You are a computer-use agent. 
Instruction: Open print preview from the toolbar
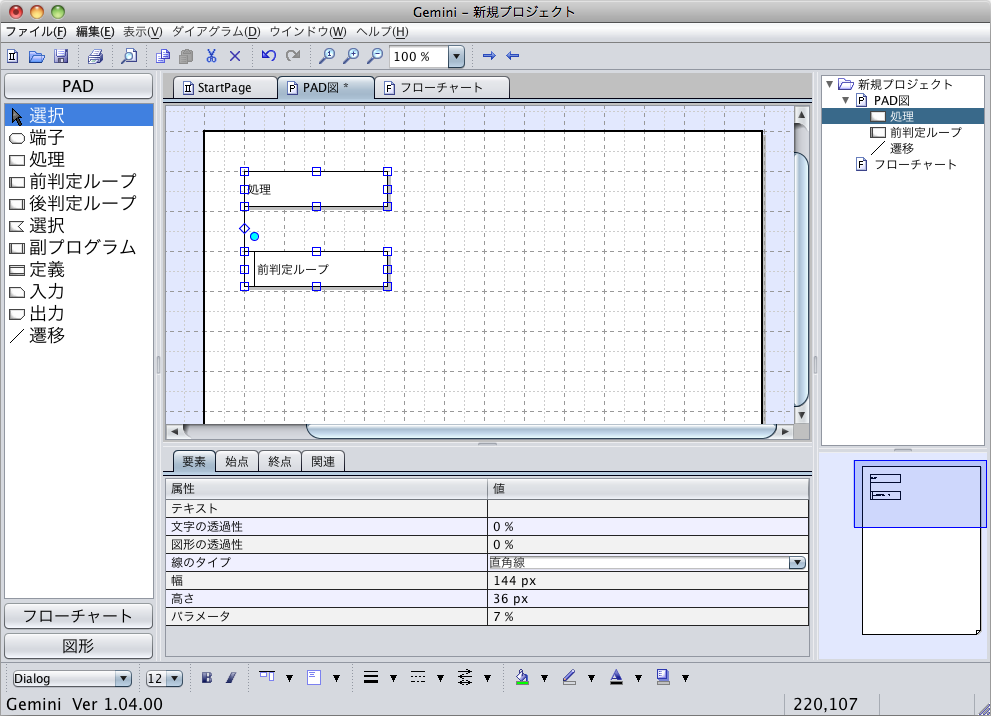point(129,56)
